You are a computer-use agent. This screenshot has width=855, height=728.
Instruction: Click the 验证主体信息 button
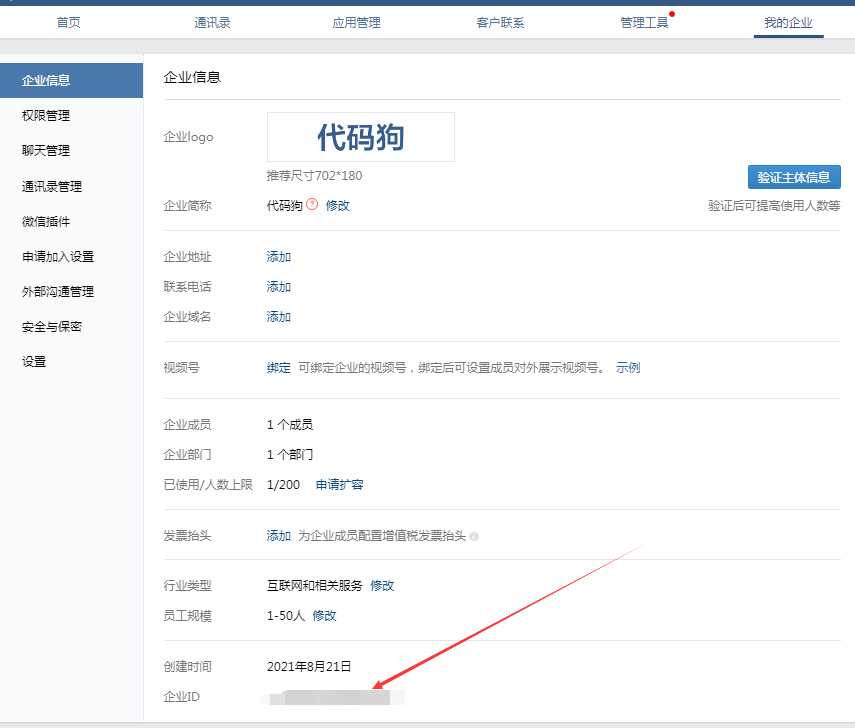794,177
